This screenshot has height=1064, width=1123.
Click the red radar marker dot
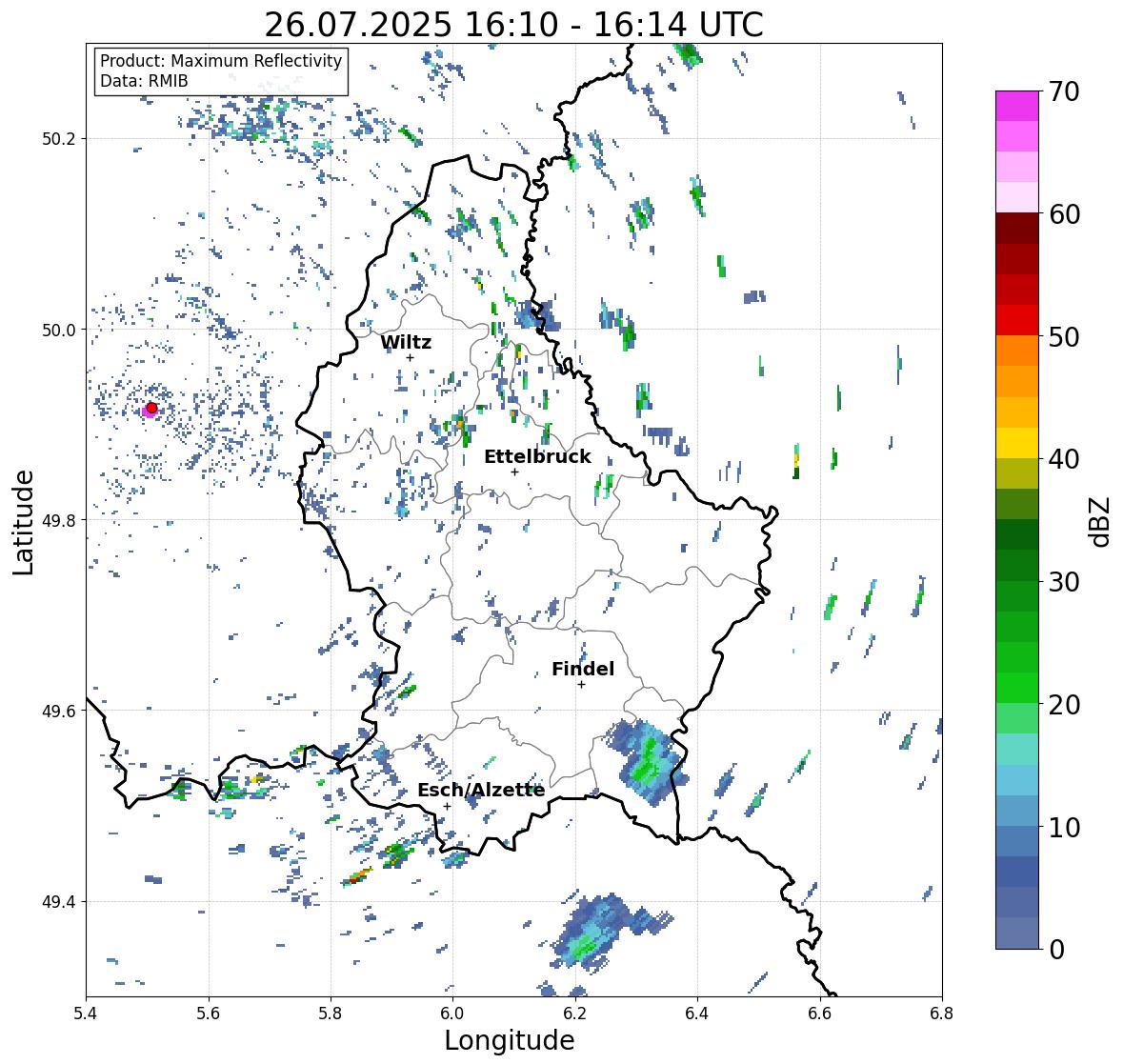tap(151, 408)
